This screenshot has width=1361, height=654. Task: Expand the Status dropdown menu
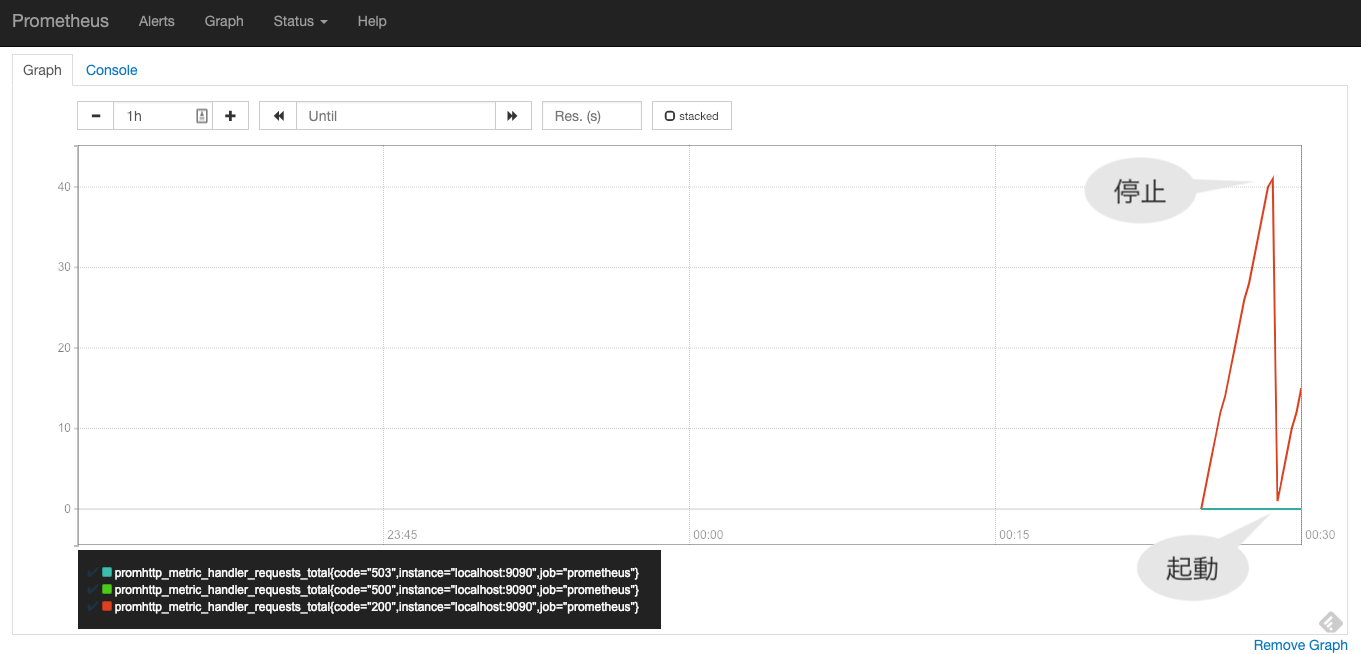tap(301, 21)
